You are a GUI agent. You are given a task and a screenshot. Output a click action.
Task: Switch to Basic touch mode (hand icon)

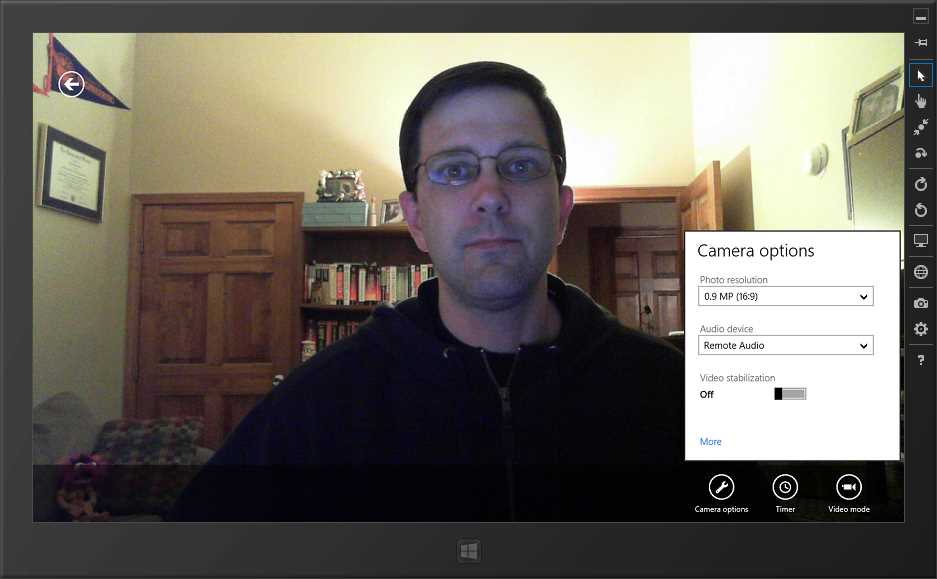(x=920, y=100)
